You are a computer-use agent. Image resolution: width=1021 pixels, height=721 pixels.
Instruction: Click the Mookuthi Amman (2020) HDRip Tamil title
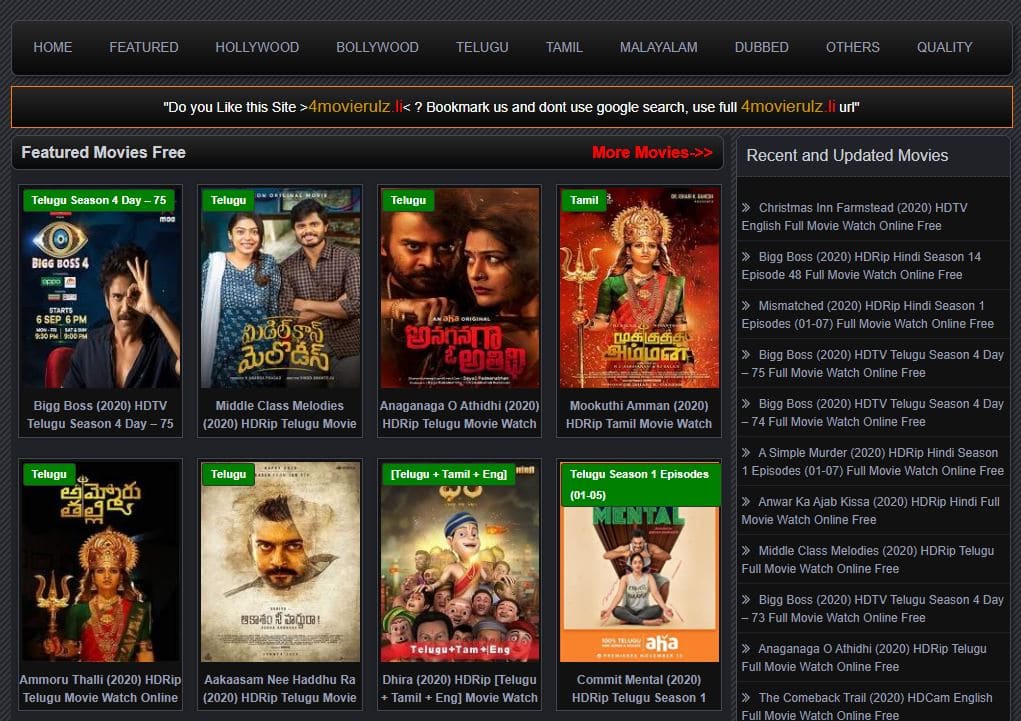point(639,414)
